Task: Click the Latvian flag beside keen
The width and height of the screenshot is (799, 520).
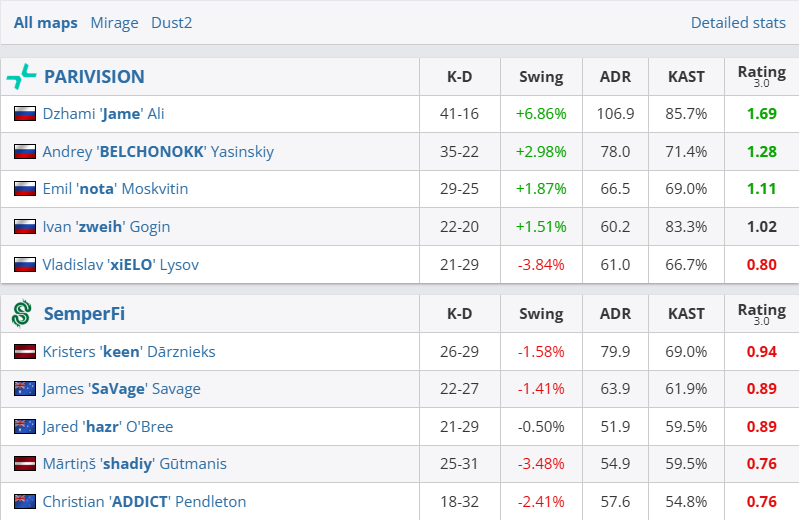Action: pos(25,352)
